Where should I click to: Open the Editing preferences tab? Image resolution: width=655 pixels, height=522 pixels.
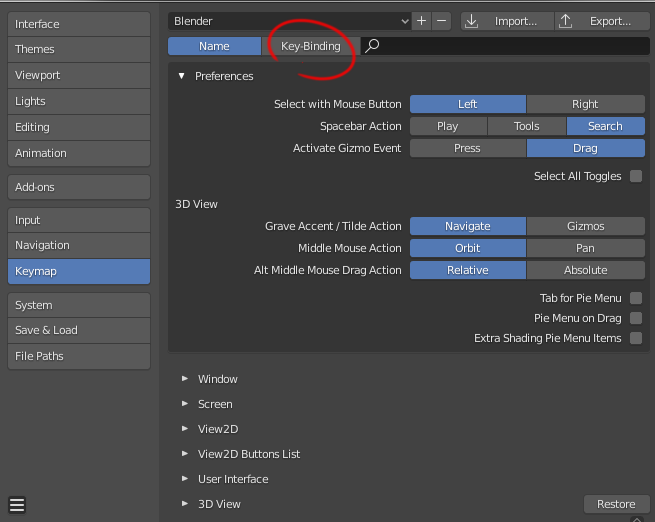click(79, 127)
